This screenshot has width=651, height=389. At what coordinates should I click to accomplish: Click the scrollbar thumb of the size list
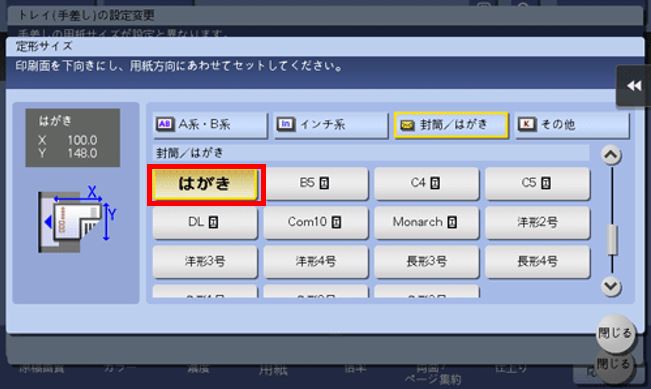pyautogui.click(x=612, y=240)
